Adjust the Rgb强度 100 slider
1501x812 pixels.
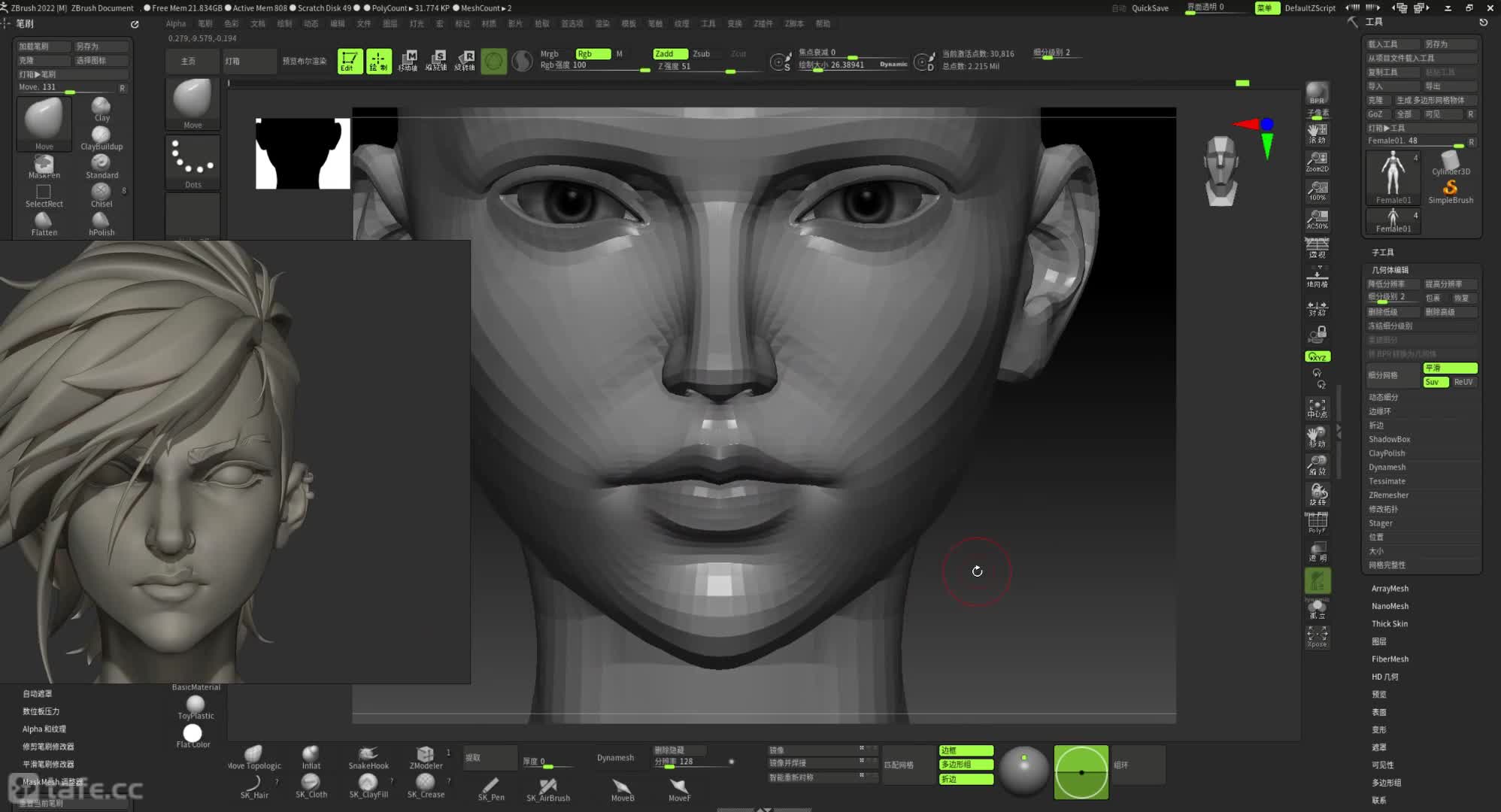[595, 65]
